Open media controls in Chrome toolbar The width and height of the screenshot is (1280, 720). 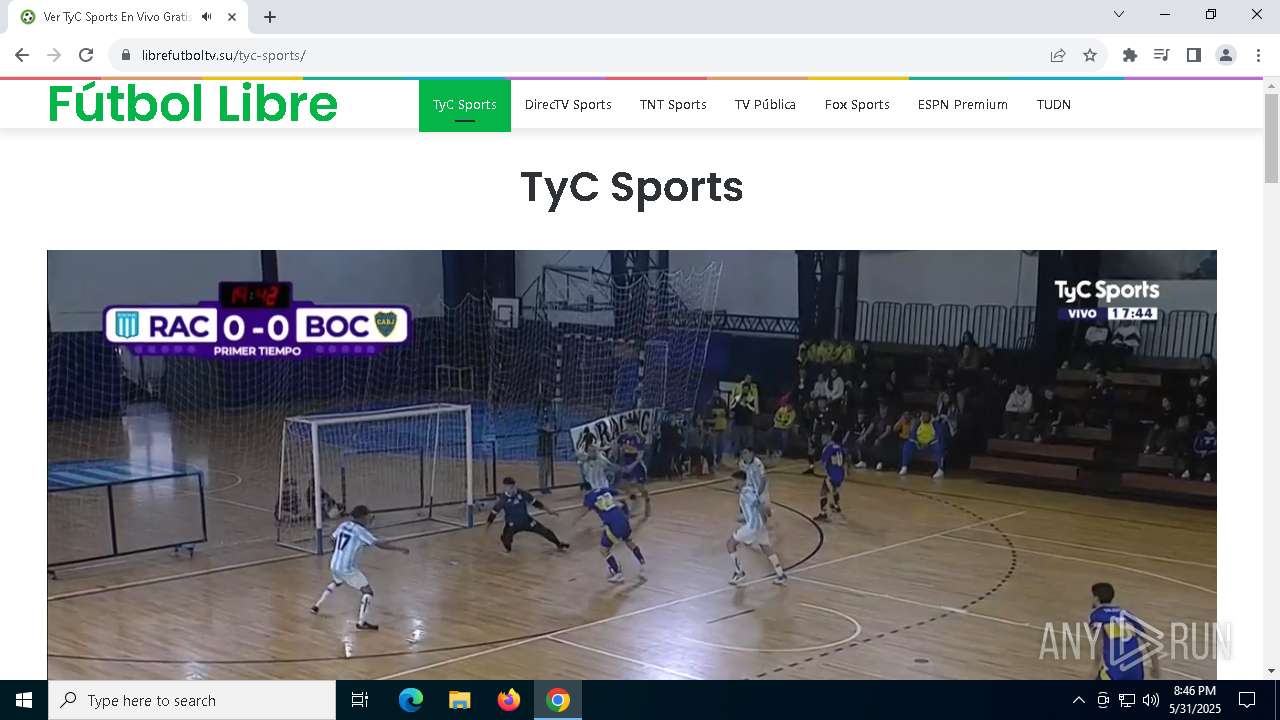pyautogui.click(x=1161, y=55)
